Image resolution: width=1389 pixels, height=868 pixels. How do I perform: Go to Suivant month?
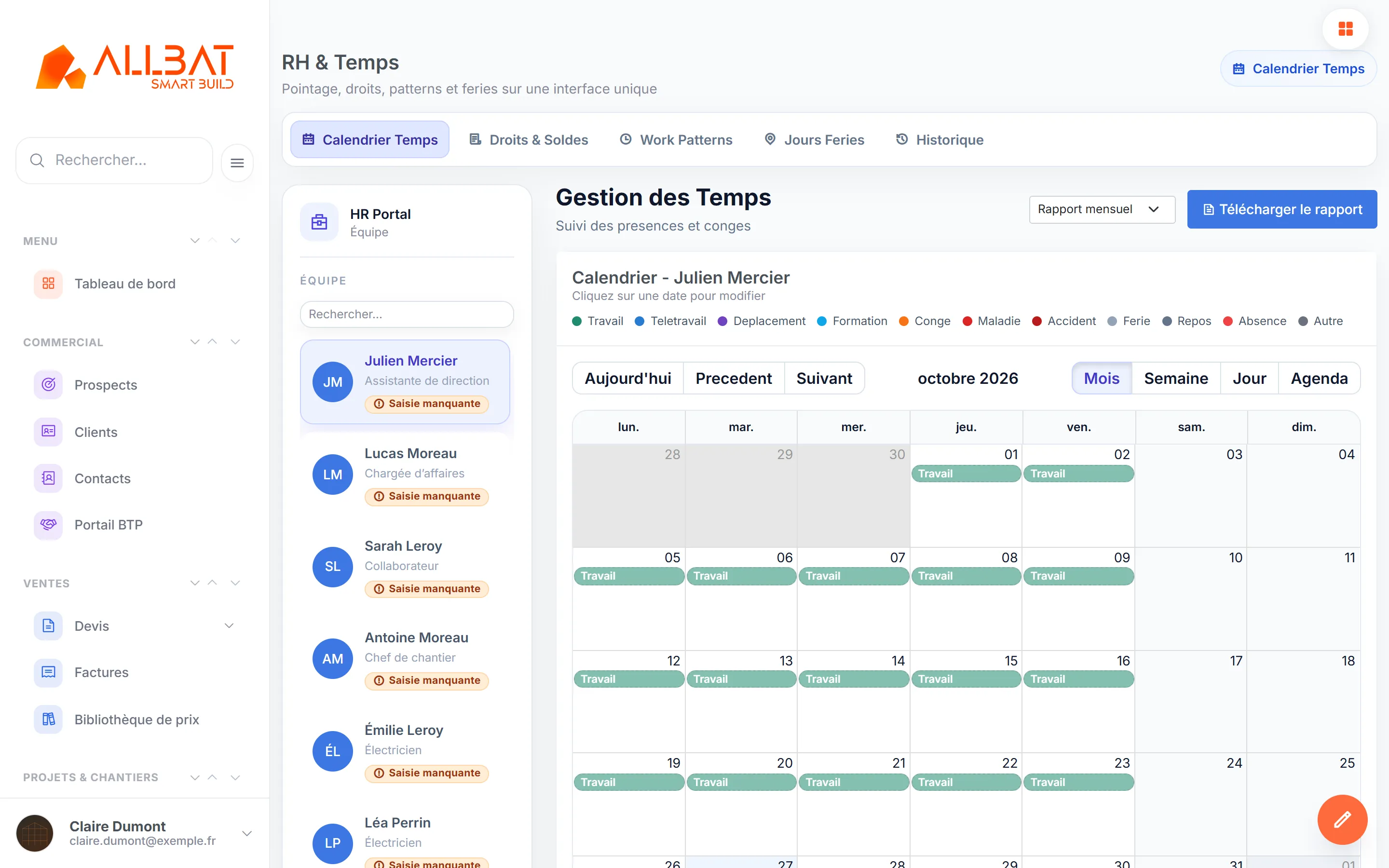824,379
